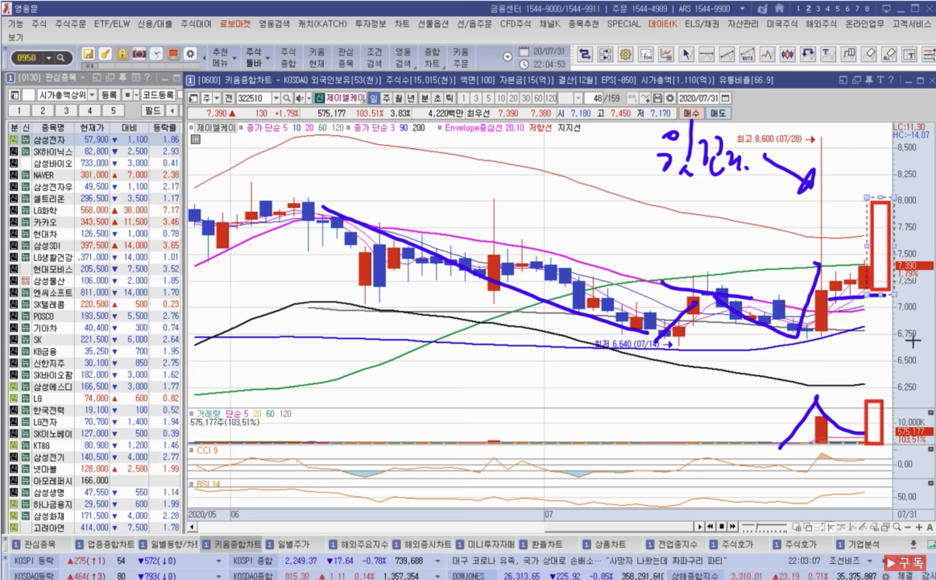Click the 코드등록 button
The image size is (936, 580).
[158, 95]
